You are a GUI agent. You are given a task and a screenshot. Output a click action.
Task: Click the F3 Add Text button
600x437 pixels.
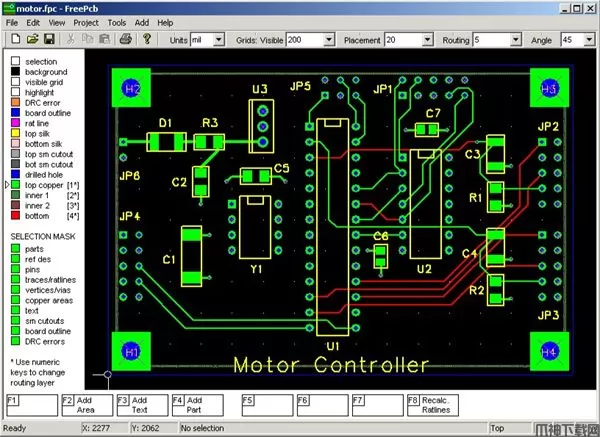(142, 405)
